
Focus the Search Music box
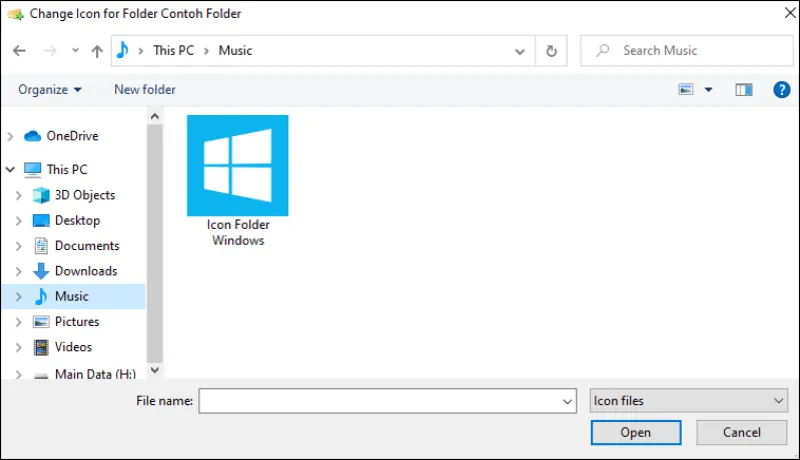[687, 50]
